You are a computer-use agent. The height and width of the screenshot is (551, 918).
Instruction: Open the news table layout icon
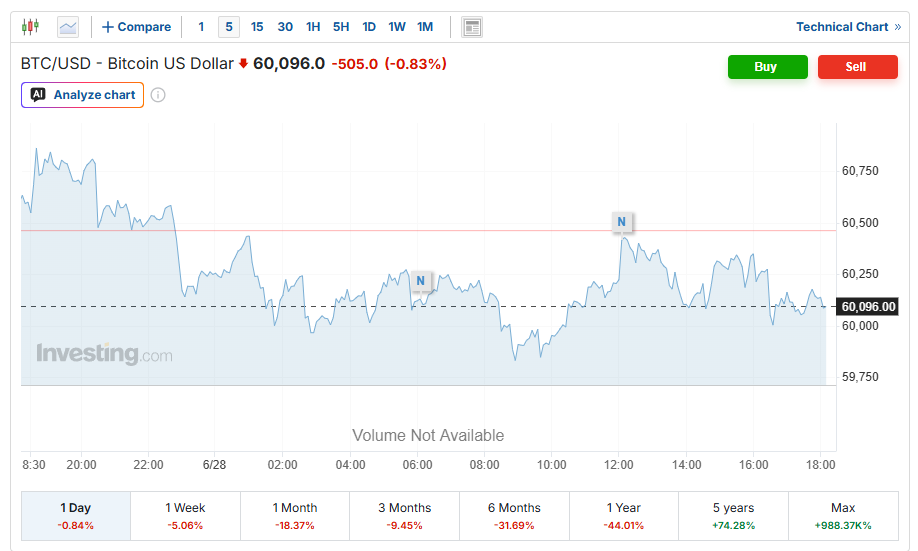point(472,27)
